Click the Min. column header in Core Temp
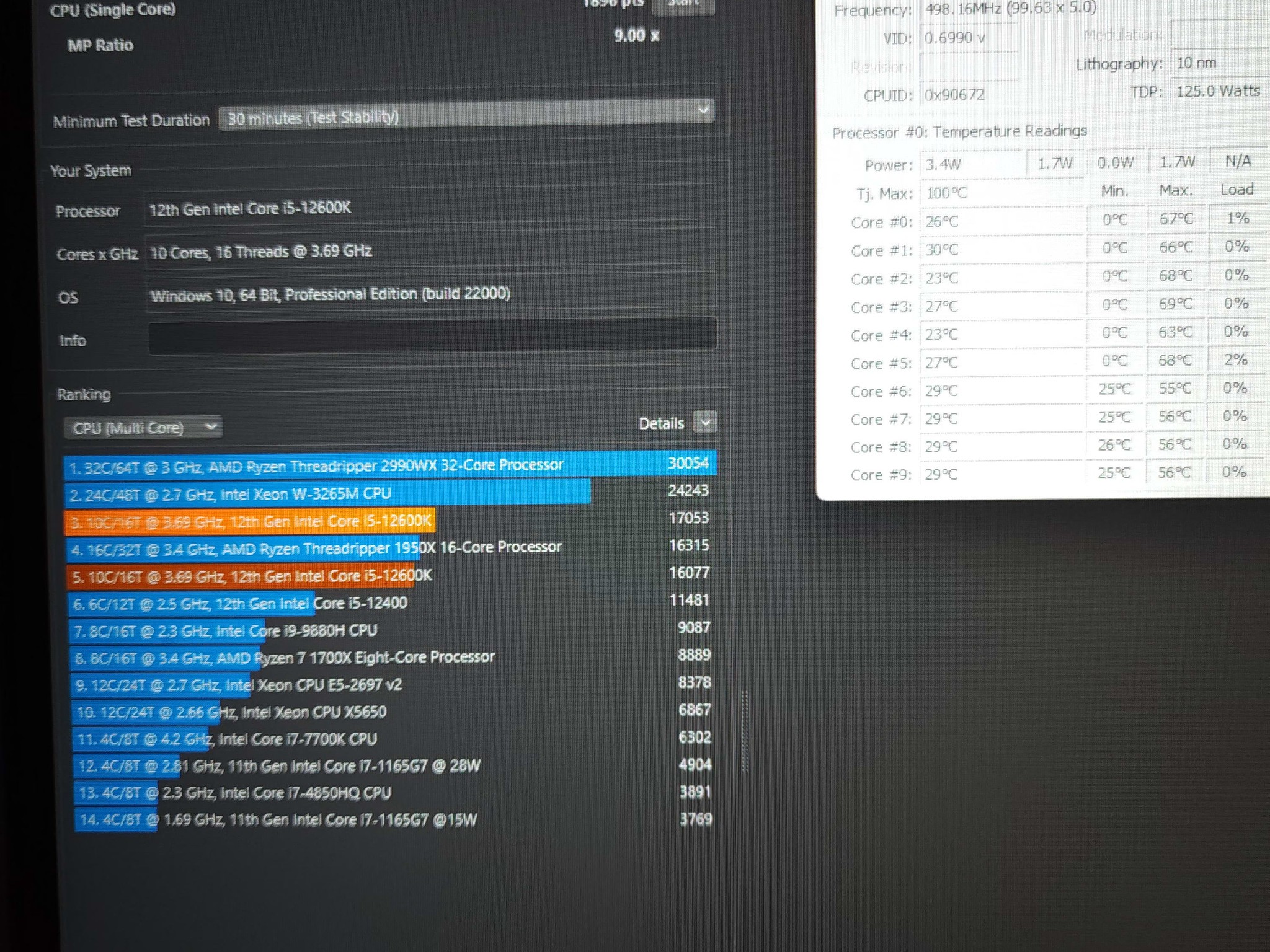This screenshot has height=952, width=1270. pyautogui.click(x=1114, y=191)
